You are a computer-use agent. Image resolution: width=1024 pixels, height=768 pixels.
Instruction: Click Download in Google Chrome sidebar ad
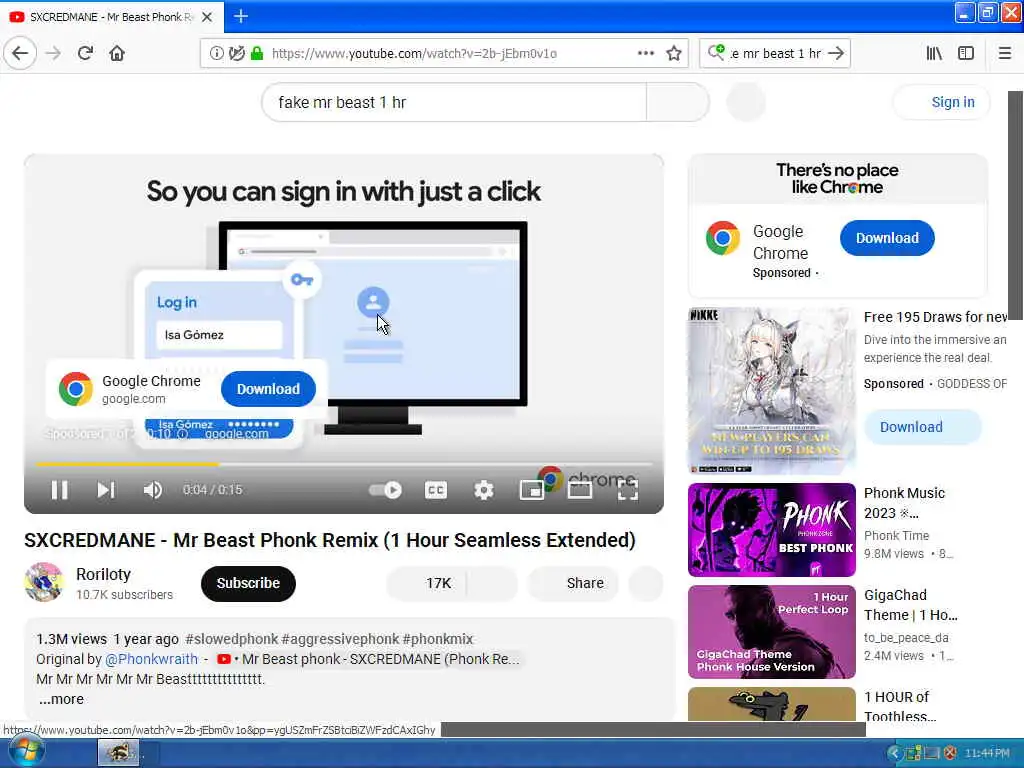point(887,238)
